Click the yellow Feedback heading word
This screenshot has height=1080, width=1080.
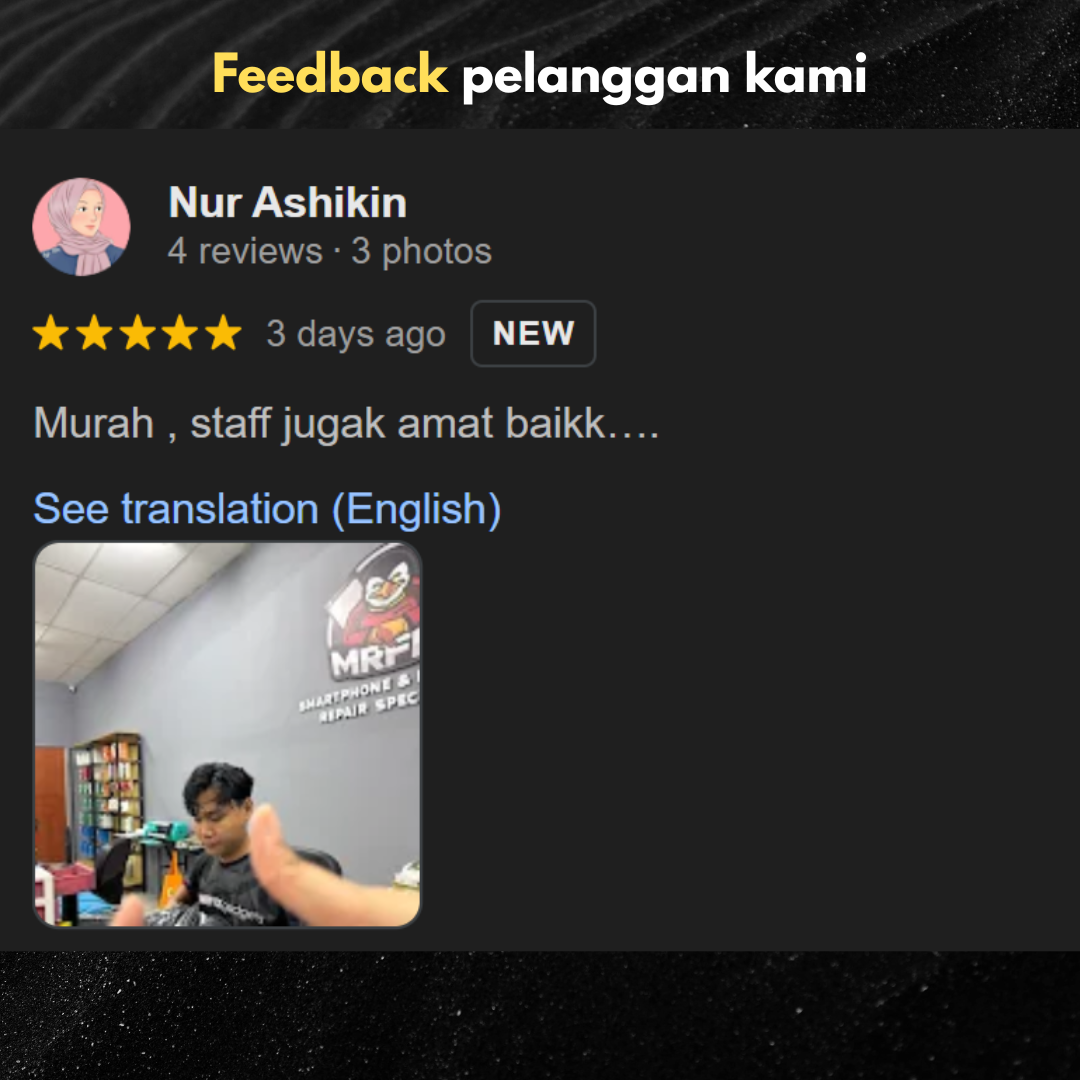point(330,74)
